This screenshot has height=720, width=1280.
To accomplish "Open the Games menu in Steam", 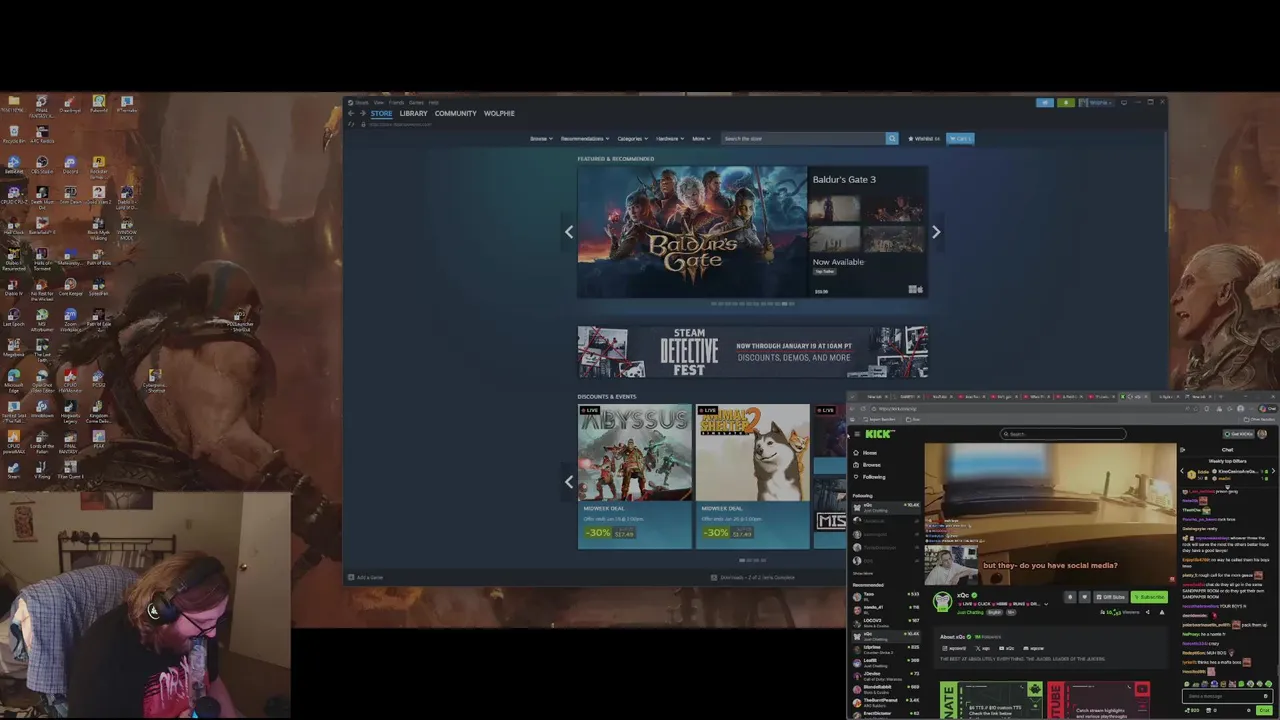I will pyautogui.click(x=416, y=102).
